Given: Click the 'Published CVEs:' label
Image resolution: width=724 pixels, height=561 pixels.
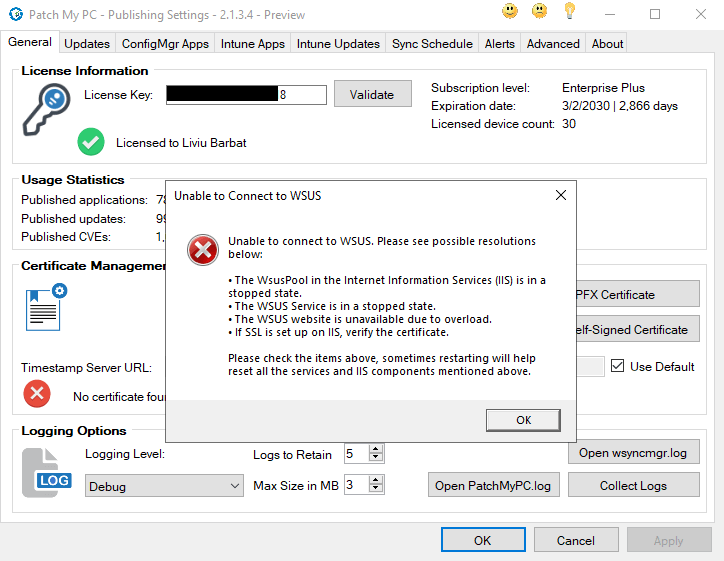Looking at the screenshot, I should pos(66,237).
